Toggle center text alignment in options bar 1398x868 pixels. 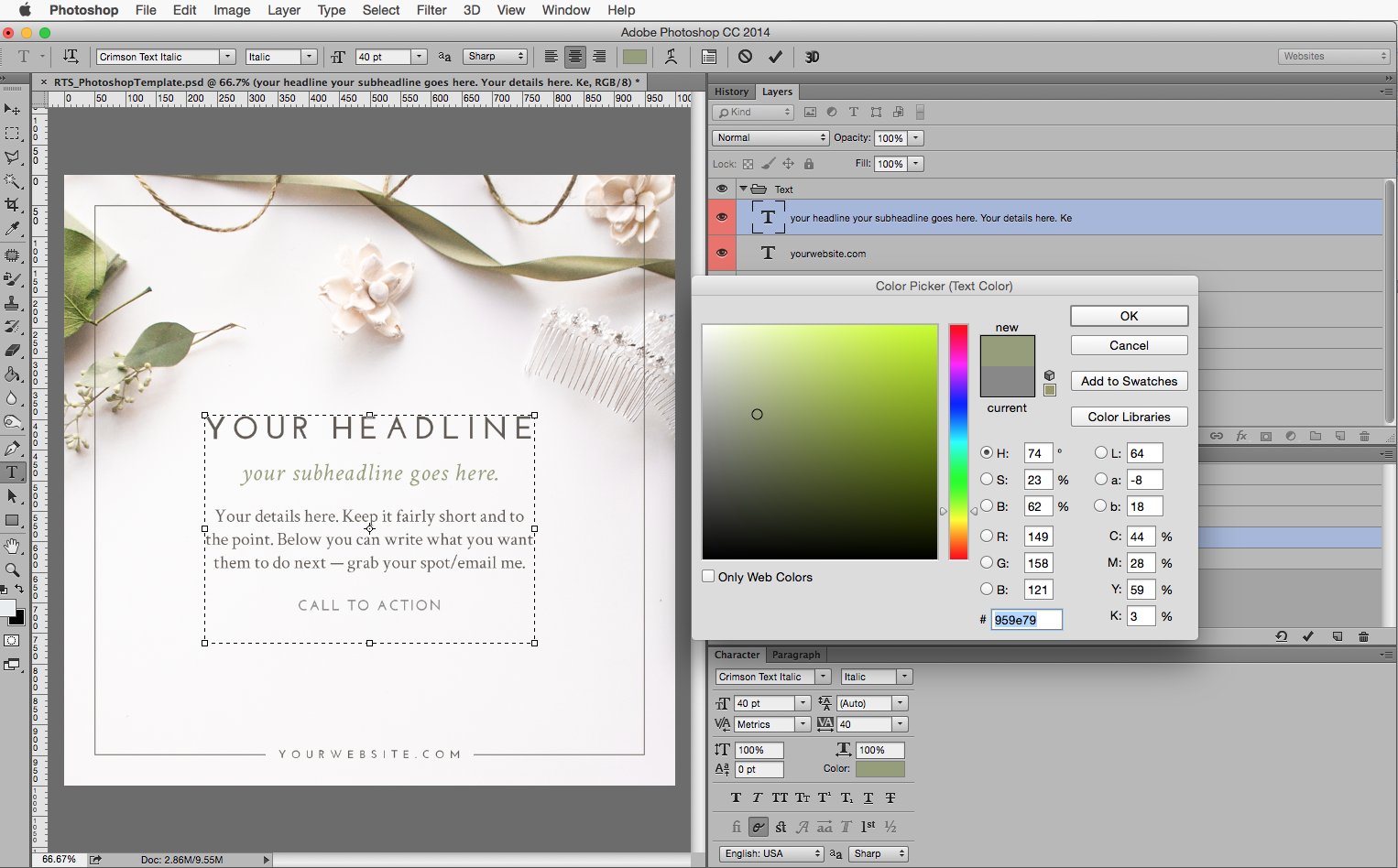[574, 57]
